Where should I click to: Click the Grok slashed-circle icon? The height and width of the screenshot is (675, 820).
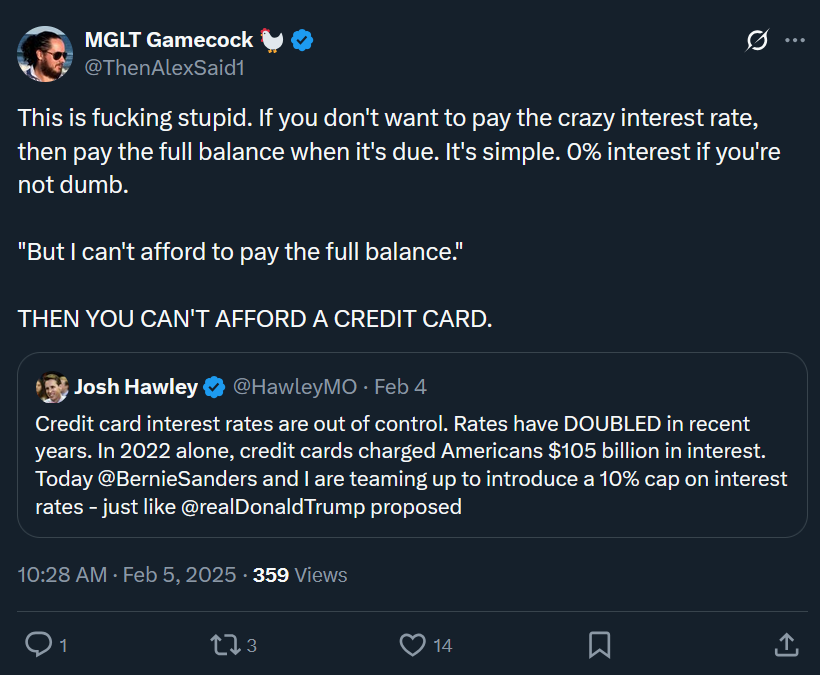coord(757,40)
